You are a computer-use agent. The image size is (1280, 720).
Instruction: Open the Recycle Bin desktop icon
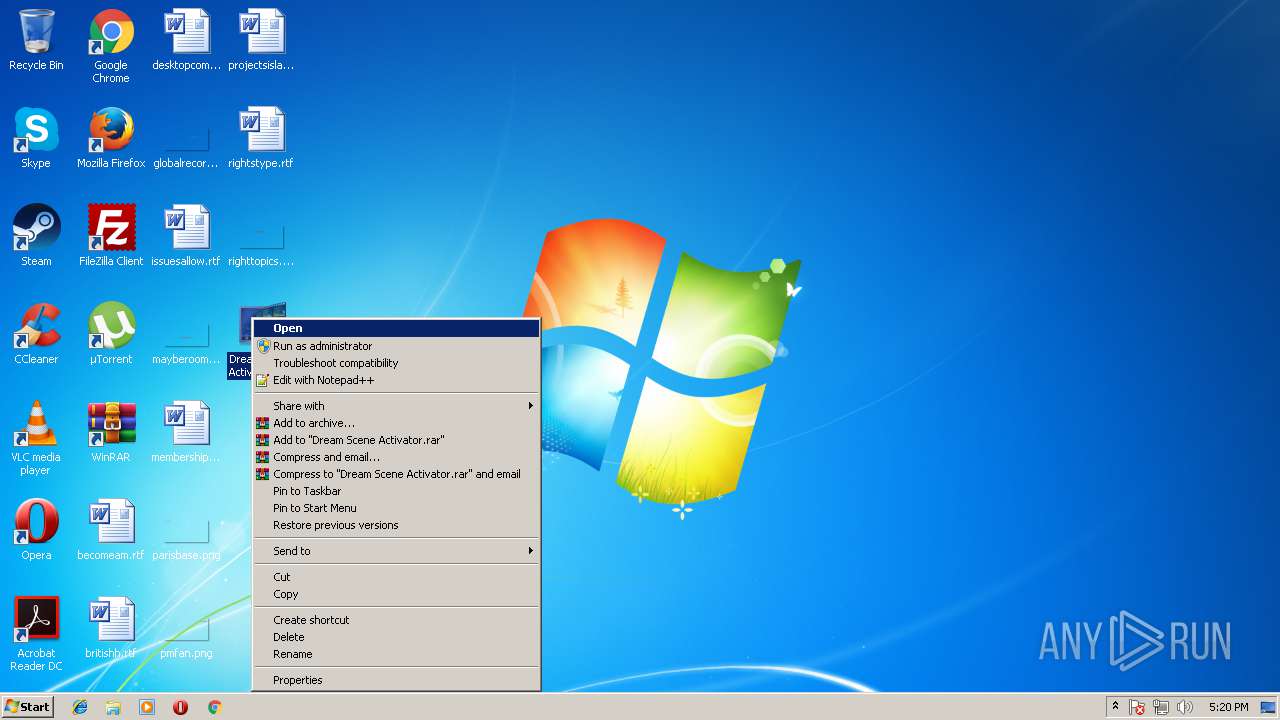[36, 40]
